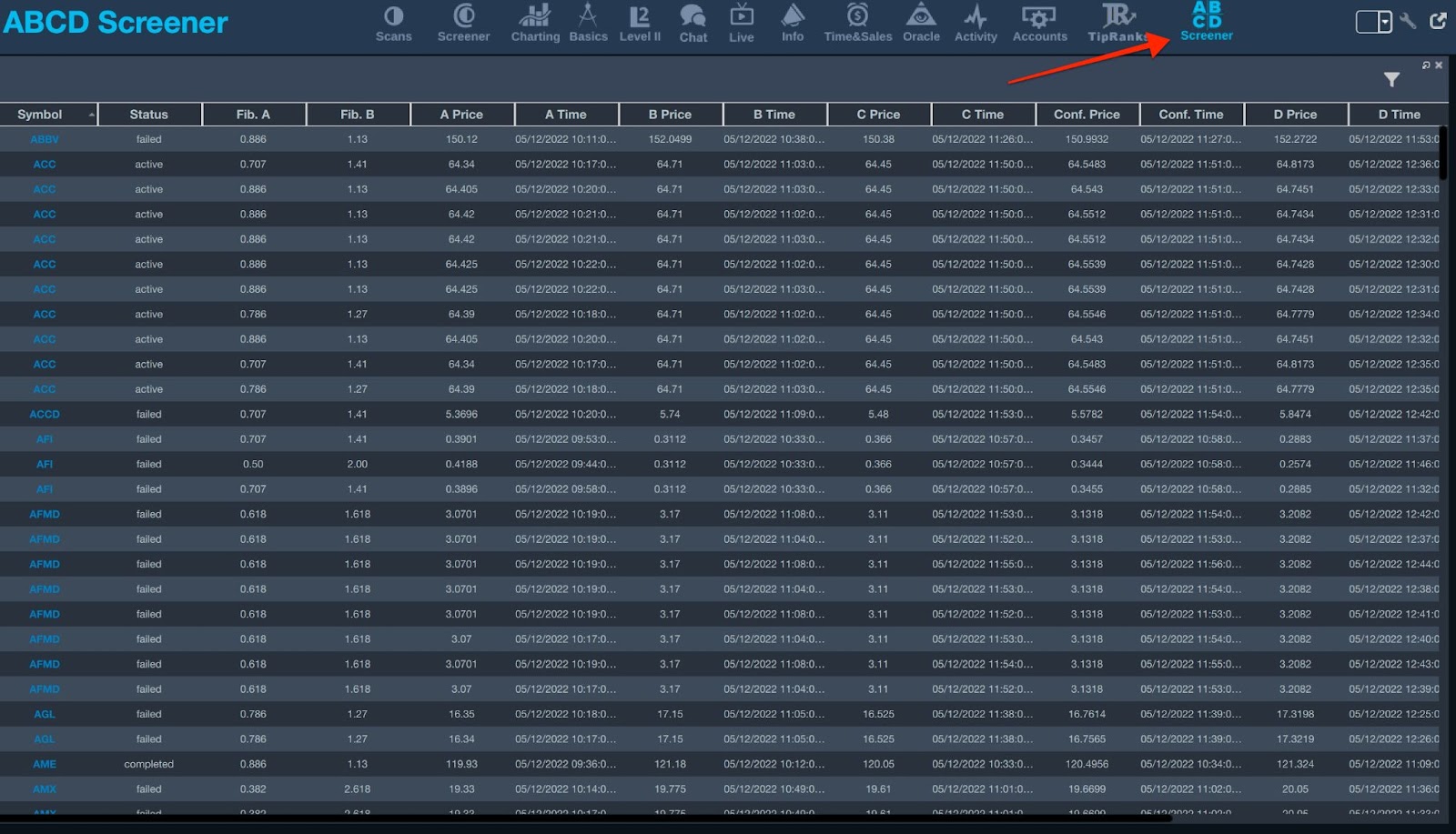This screenshot has width=1456, height=834.
Task: Open settings with the wrench icon
Action: [x=1408, y=20]
